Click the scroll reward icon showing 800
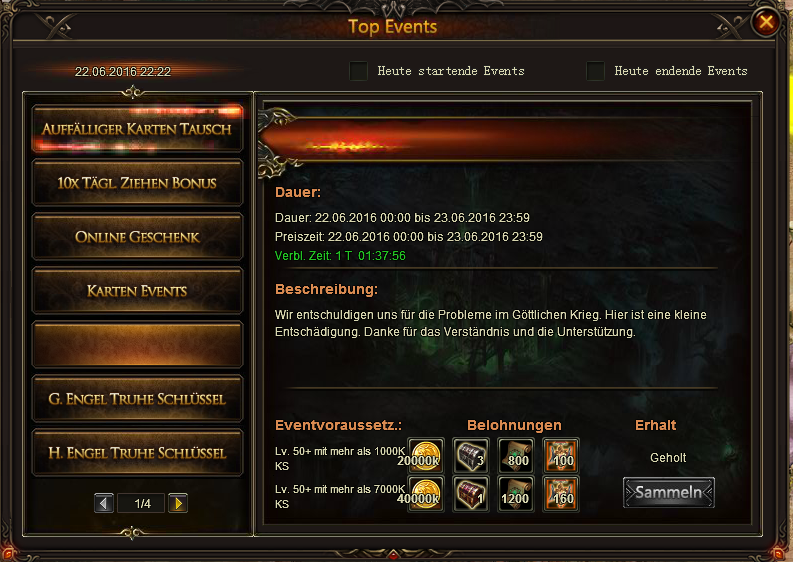 pyautogui.click(x=516, y=455)
